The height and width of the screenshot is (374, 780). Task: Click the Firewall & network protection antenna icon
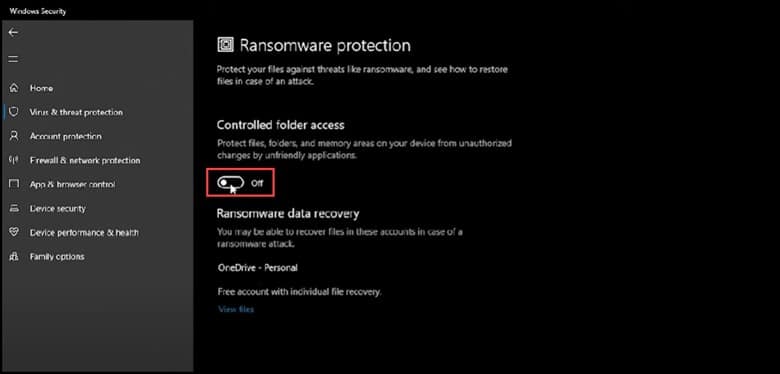pos(14,160)
